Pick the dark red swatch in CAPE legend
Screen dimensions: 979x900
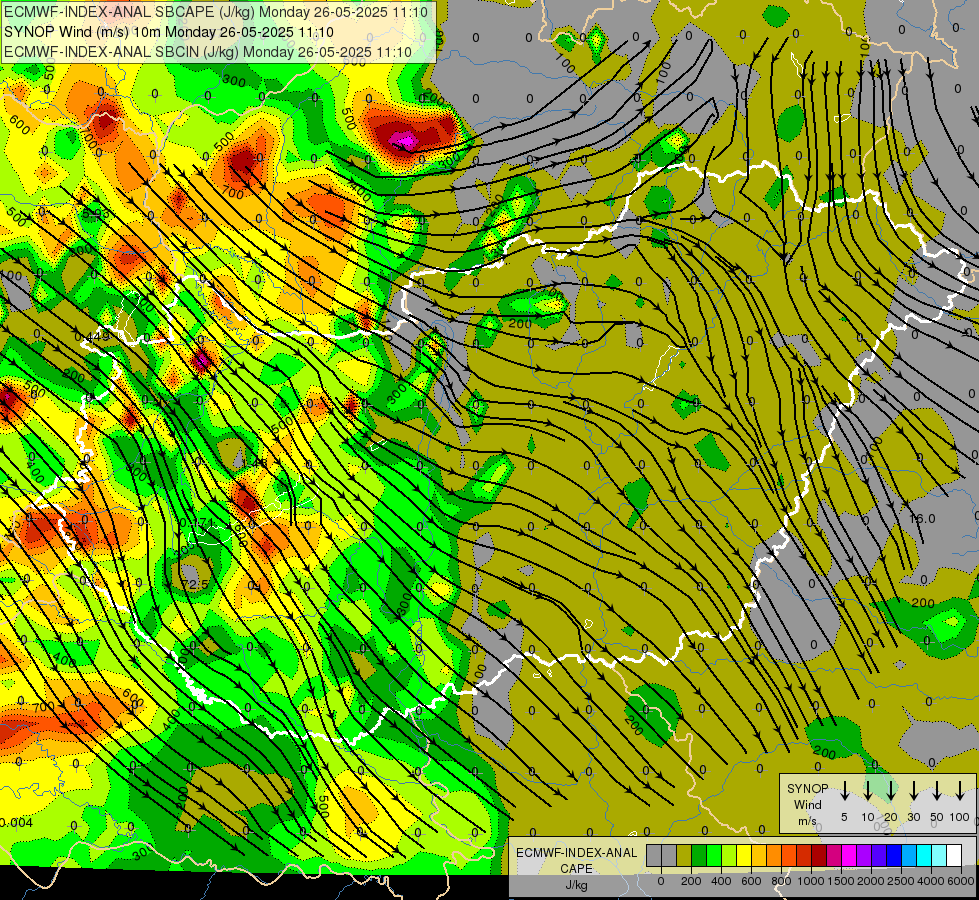click(819, 855)
